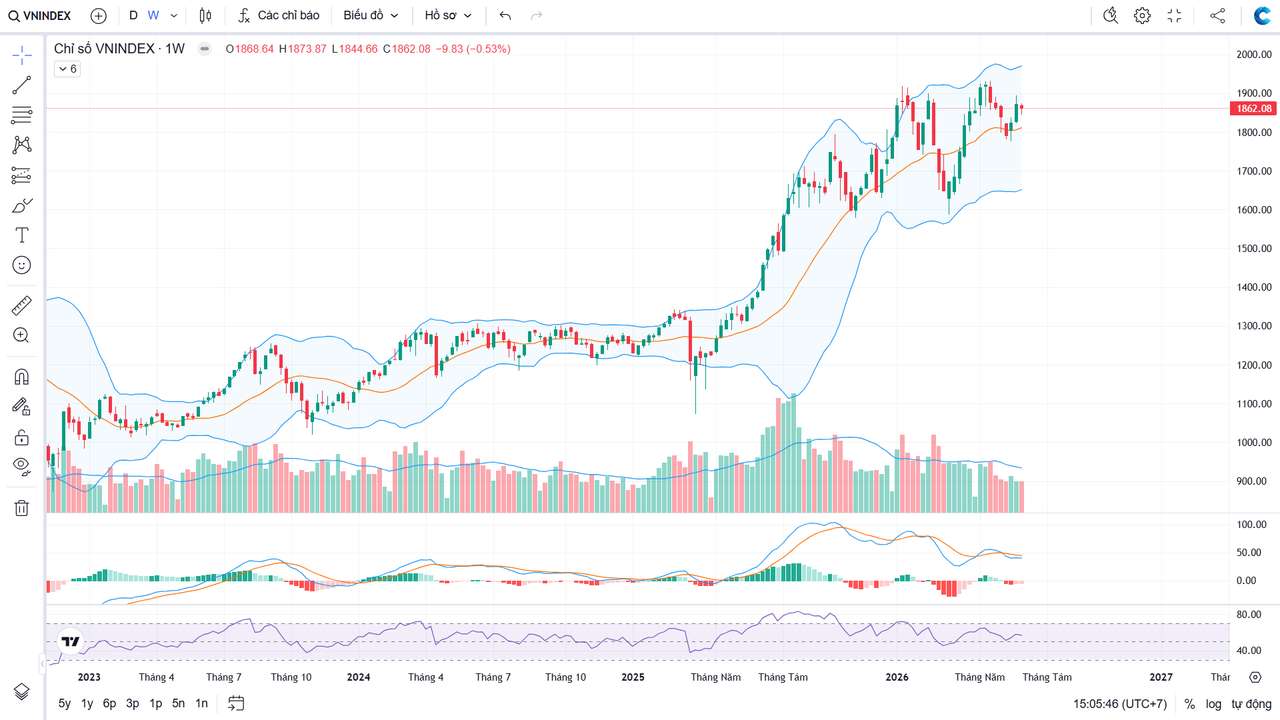Activate the magnet mode tool
Screen dimensions: 1280x720
point(21,377)
